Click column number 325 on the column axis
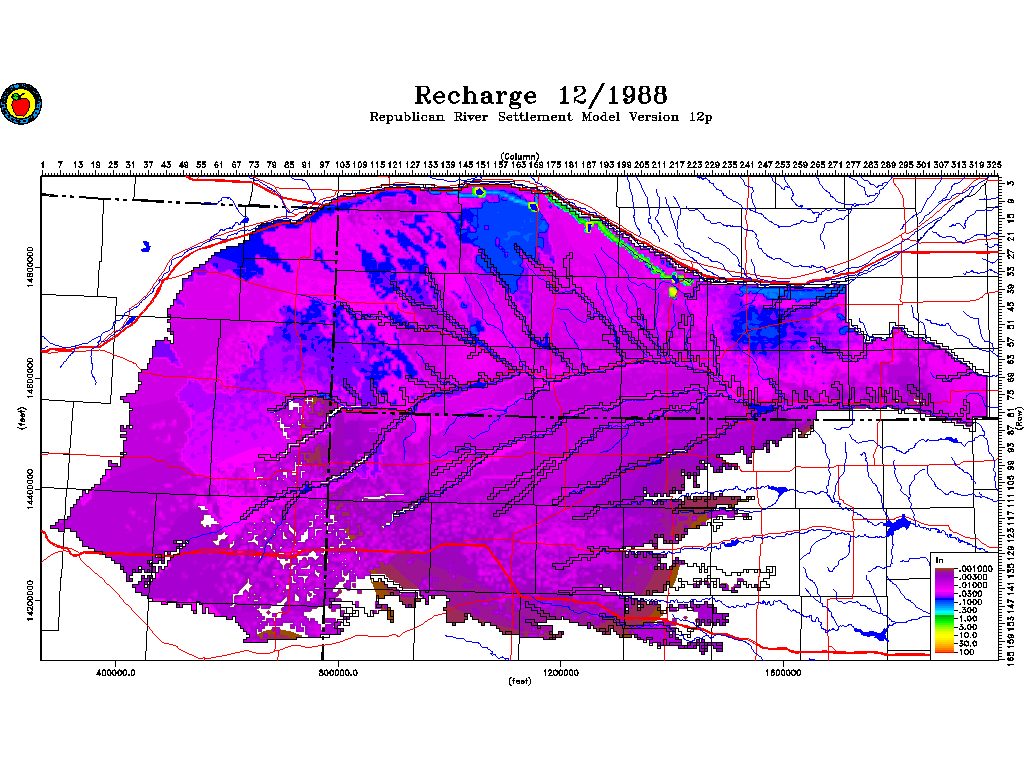Viewport: 1024px width, 768px height. click(x=993, y=165)
